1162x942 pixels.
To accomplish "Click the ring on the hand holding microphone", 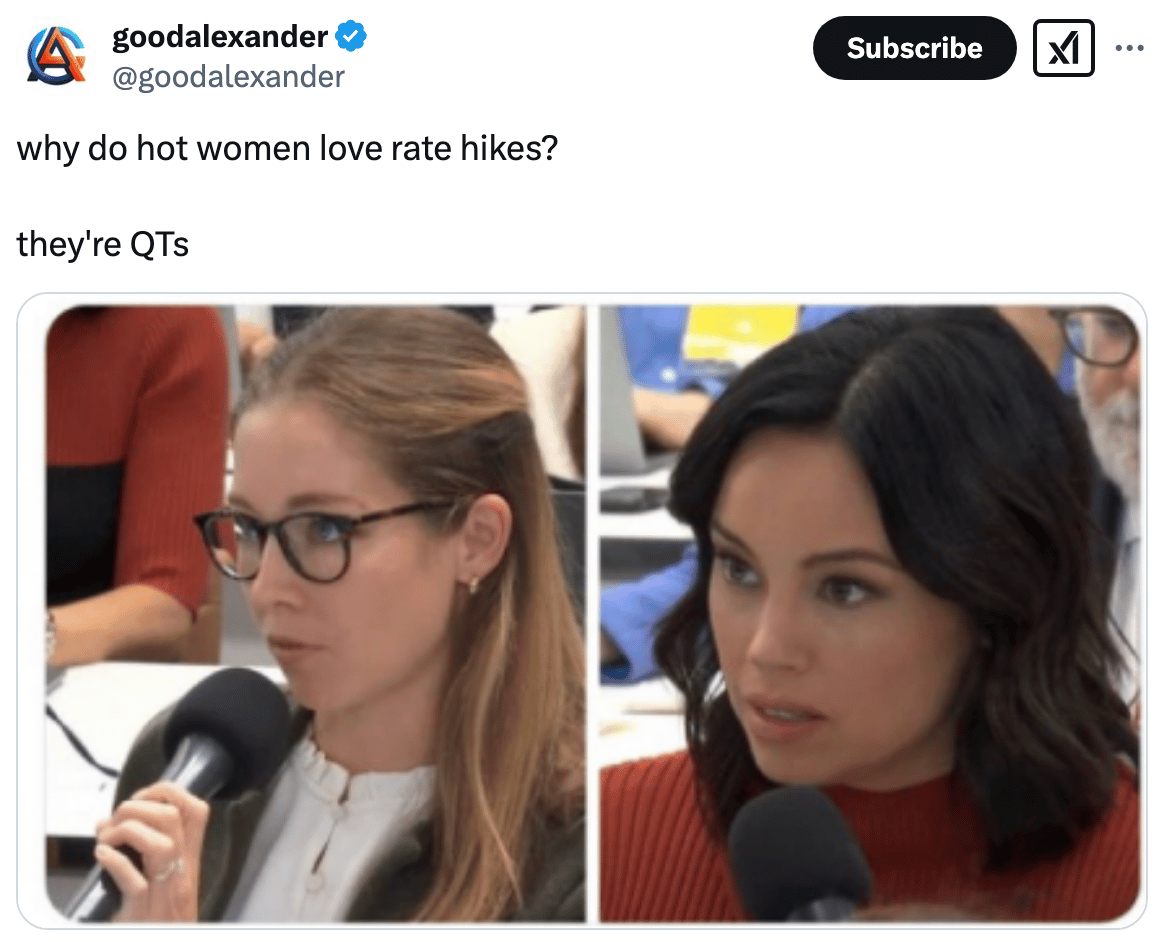I will coord(170,868).
